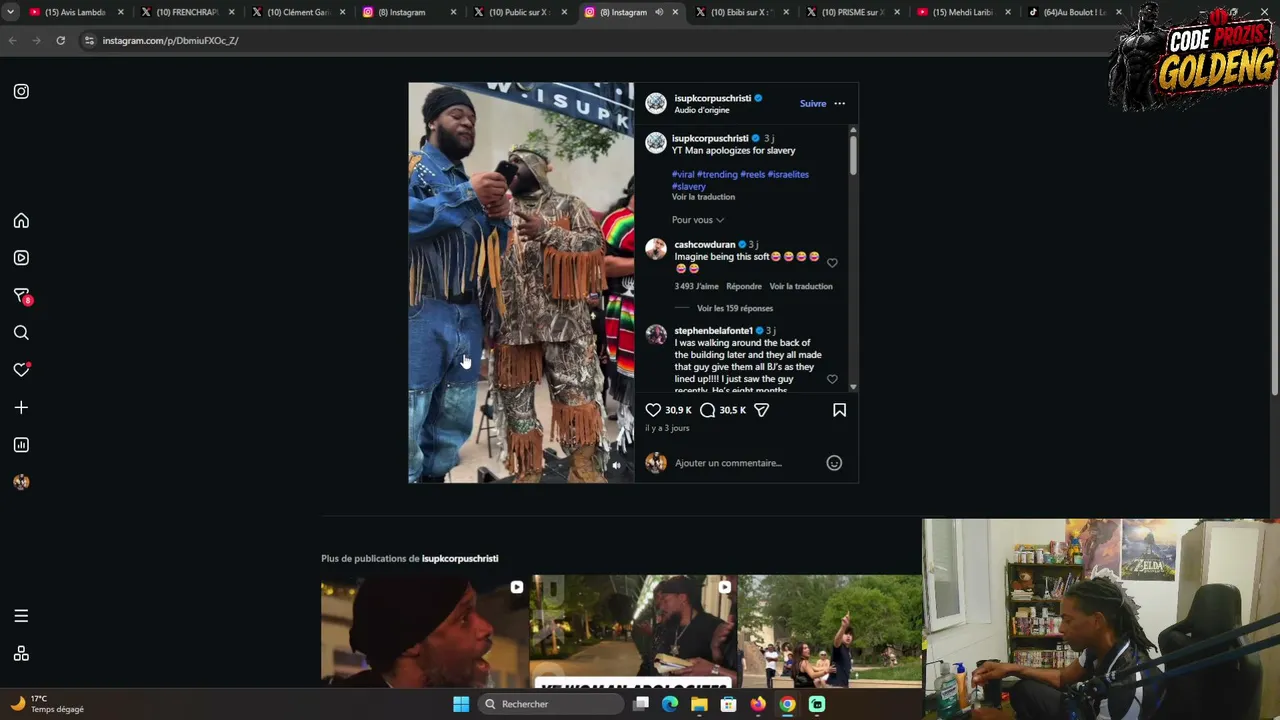Image resolution: width=1280 pixels, height=720 pixels.
Task: Open the More hamburger menu in the sidebar
Action: 21,616
